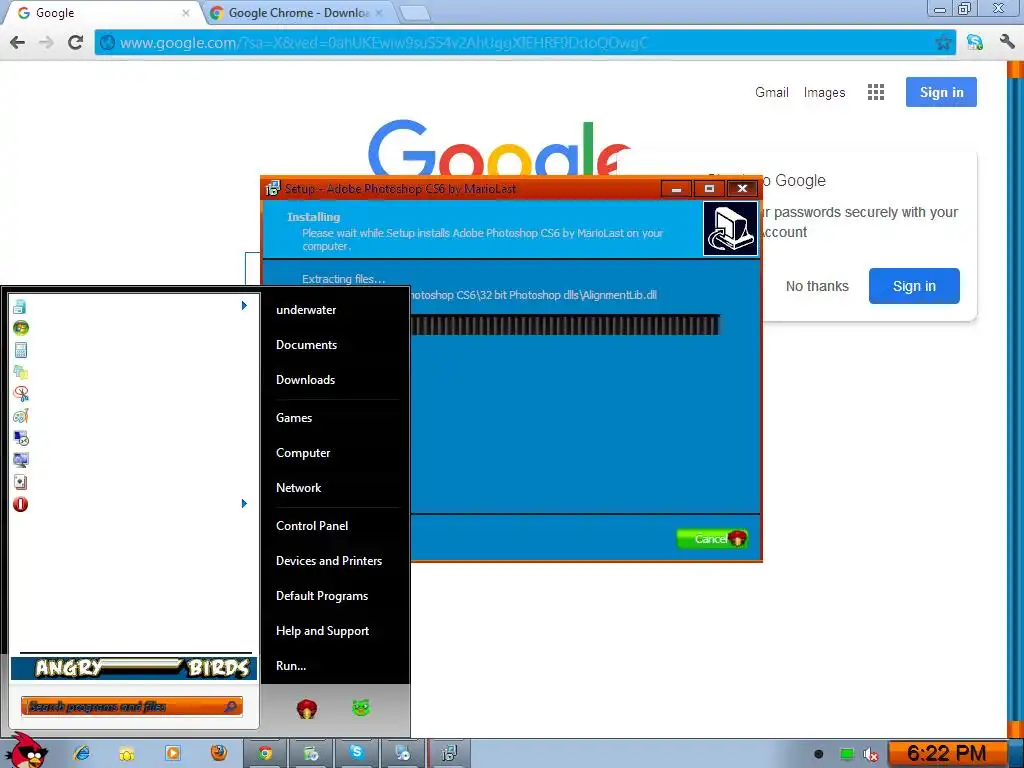
Task: Click the muted volume tray icon
Action: pos(871,754)
